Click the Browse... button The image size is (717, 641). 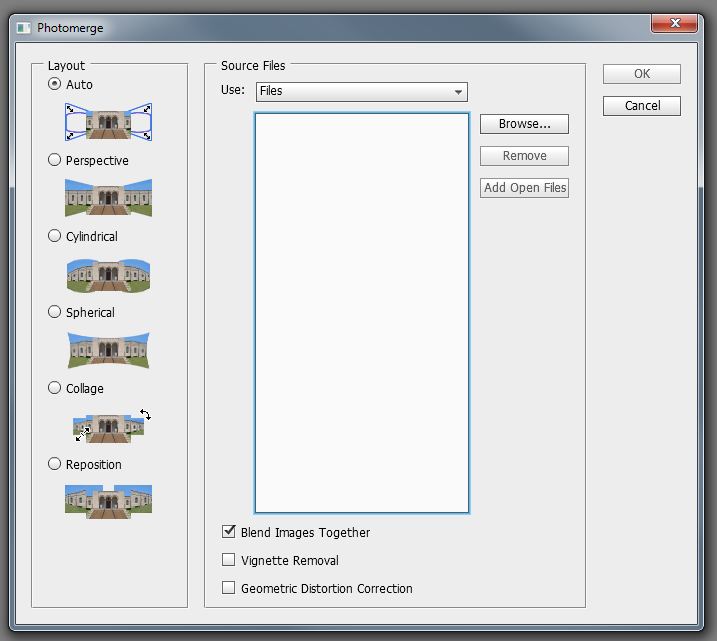(x=524, y=124)
